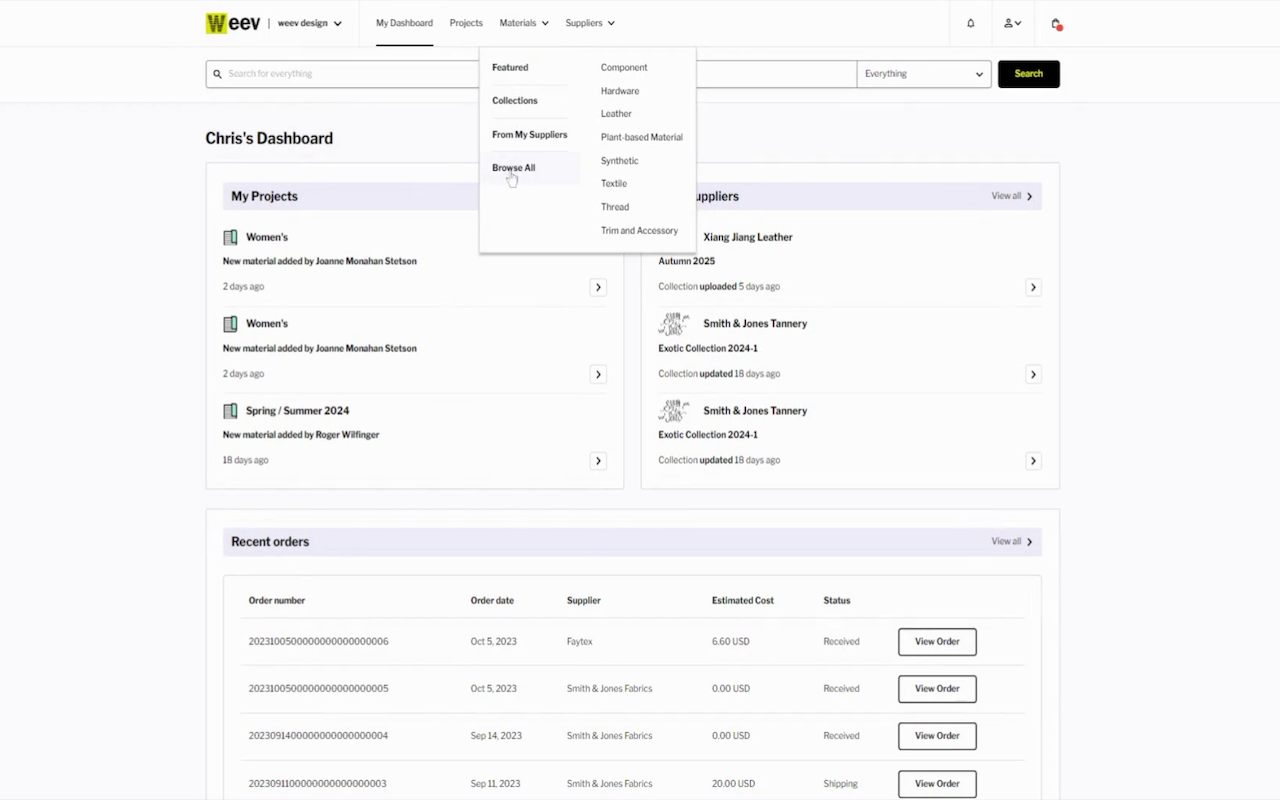Open the notifications bell
1280x800 pixels.
click(970, 23)
